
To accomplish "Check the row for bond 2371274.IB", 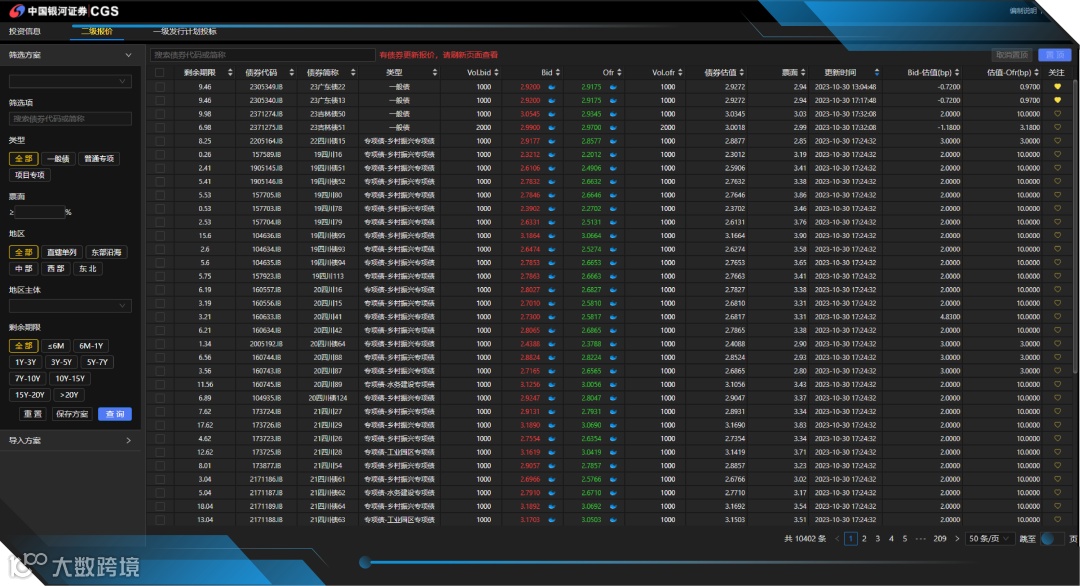I will 160,114.
